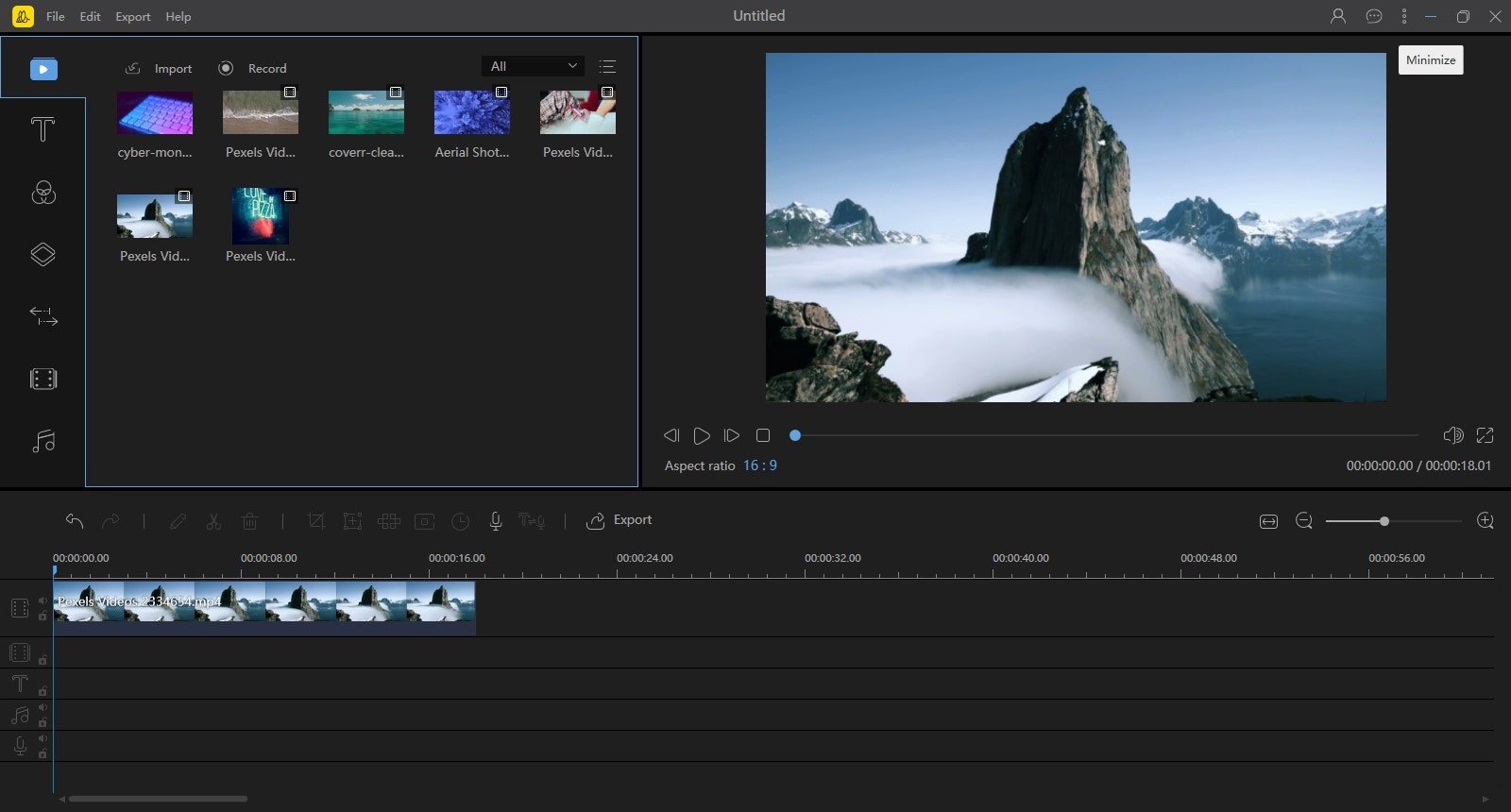Open the list view sort options

tap(607, 66)
